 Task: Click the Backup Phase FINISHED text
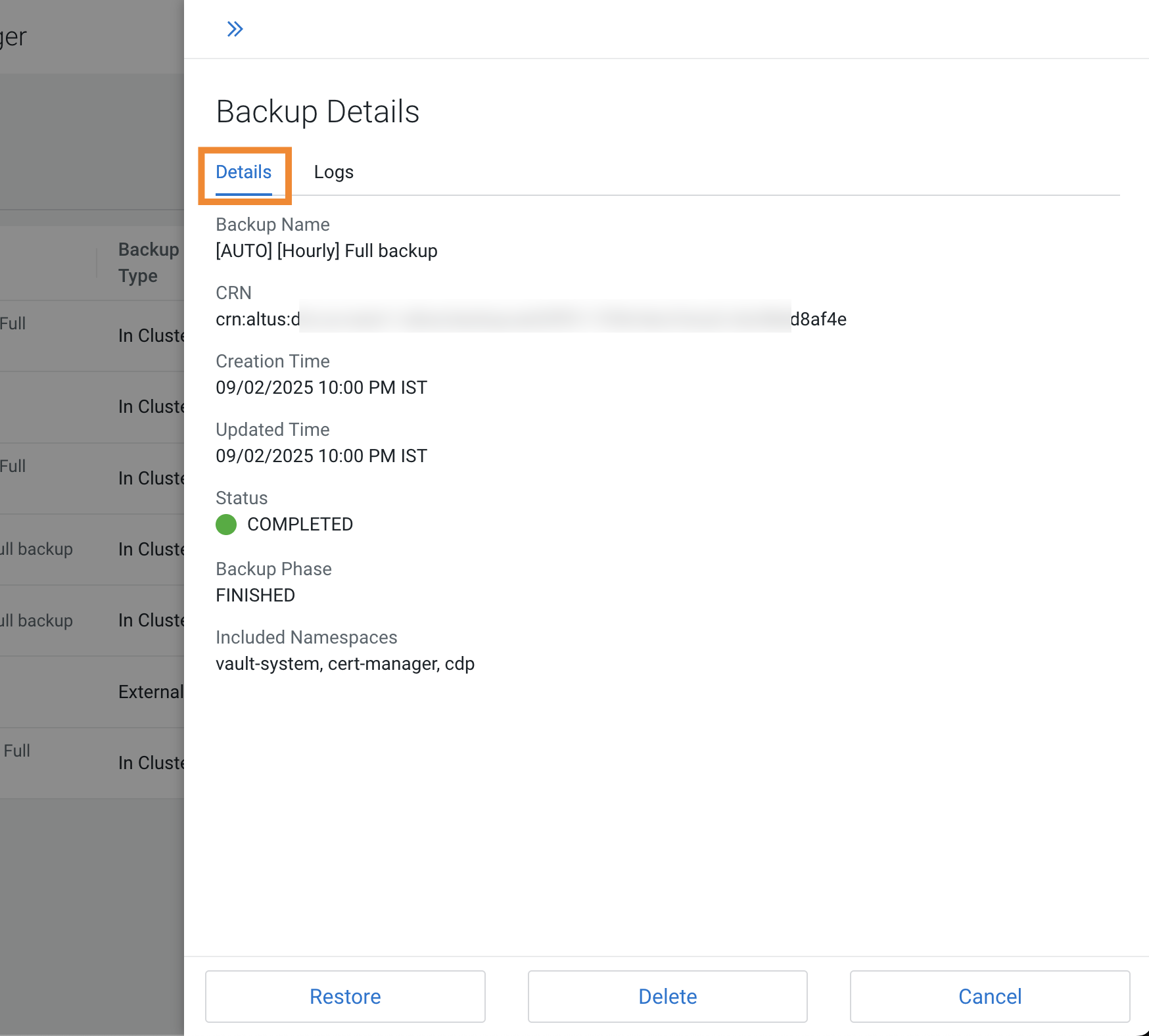coord(255,596)
